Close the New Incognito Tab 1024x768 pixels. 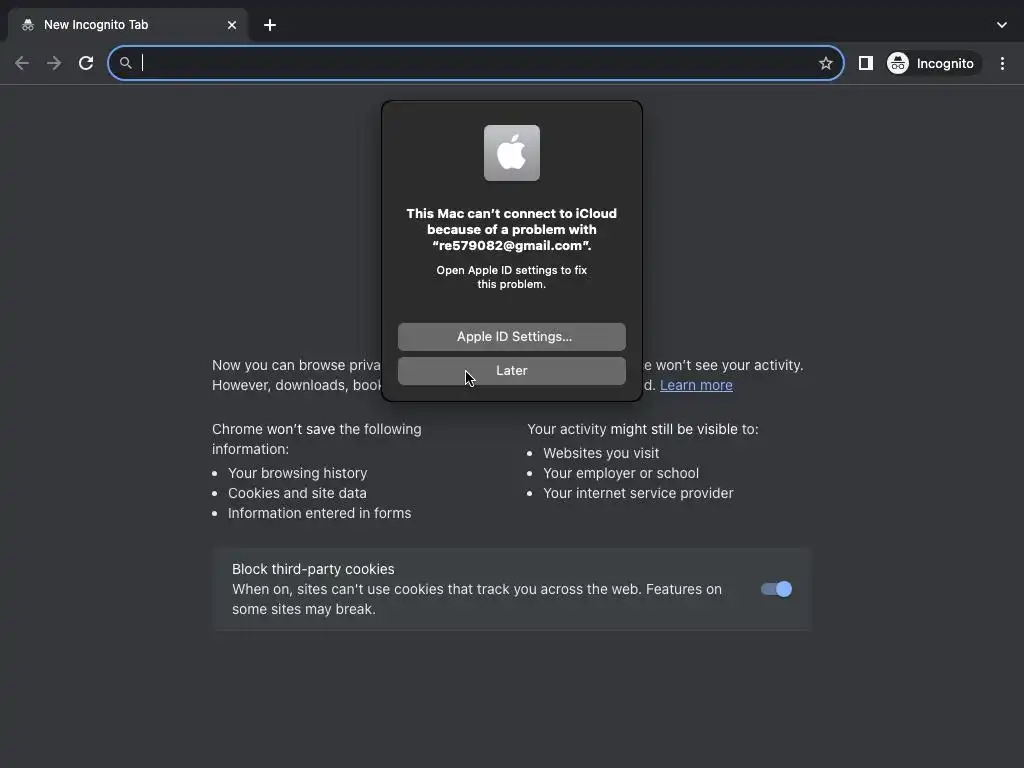point(232,25)
